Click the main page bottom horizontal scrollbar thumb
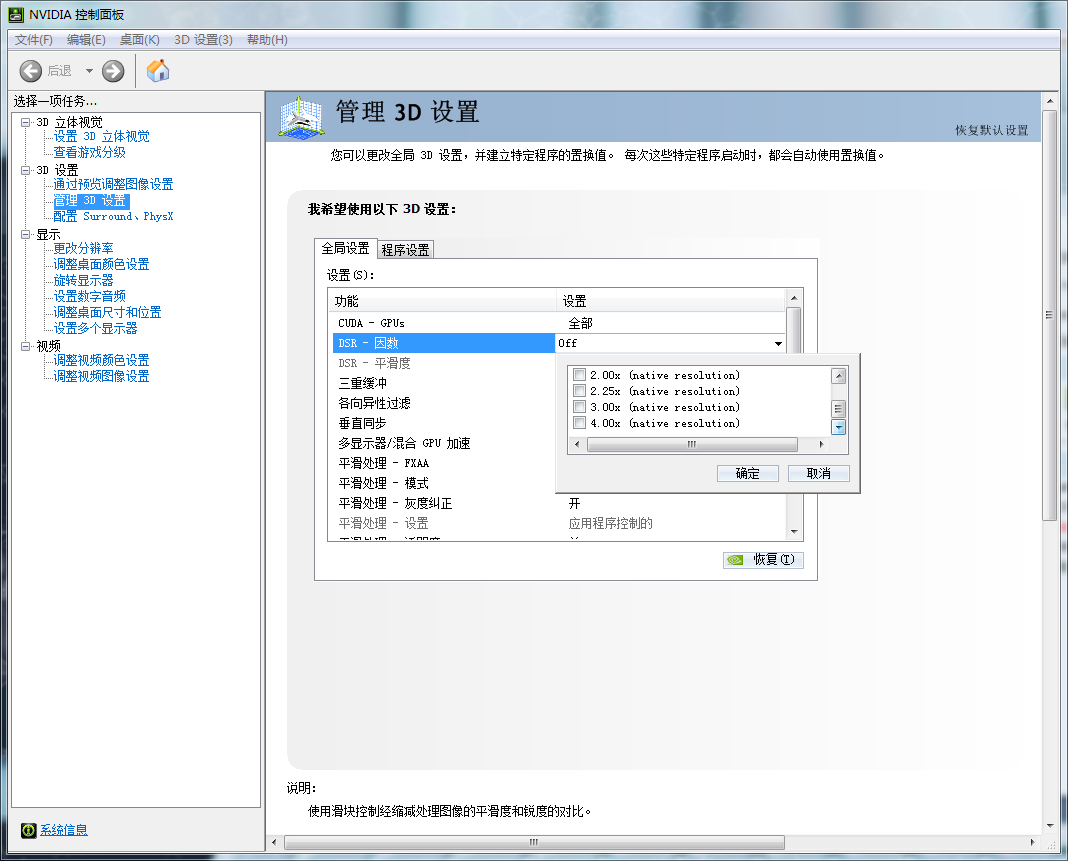Screen dimensions: 1068x861 [x=534, y=842]
